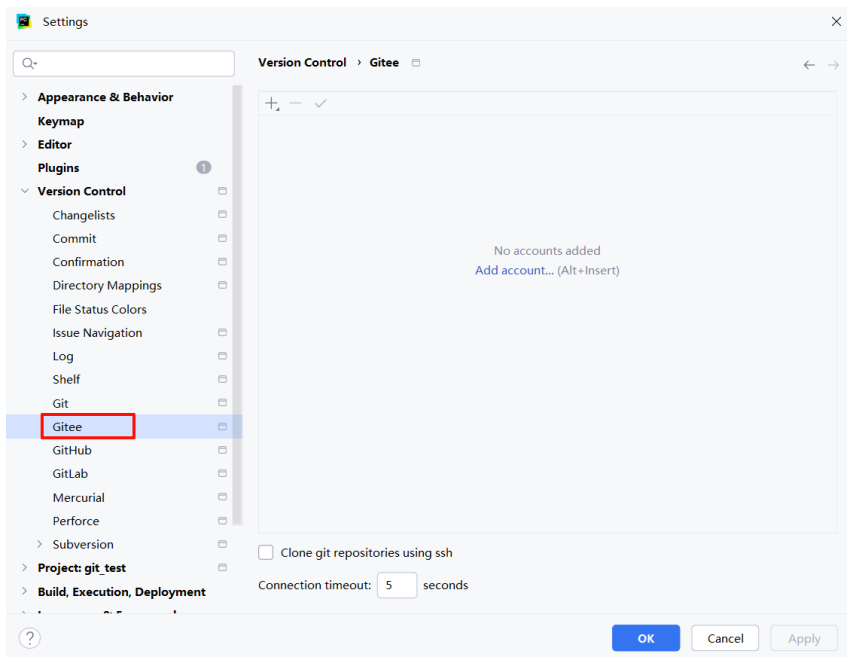Click the Add account... link

pos(514,271)
